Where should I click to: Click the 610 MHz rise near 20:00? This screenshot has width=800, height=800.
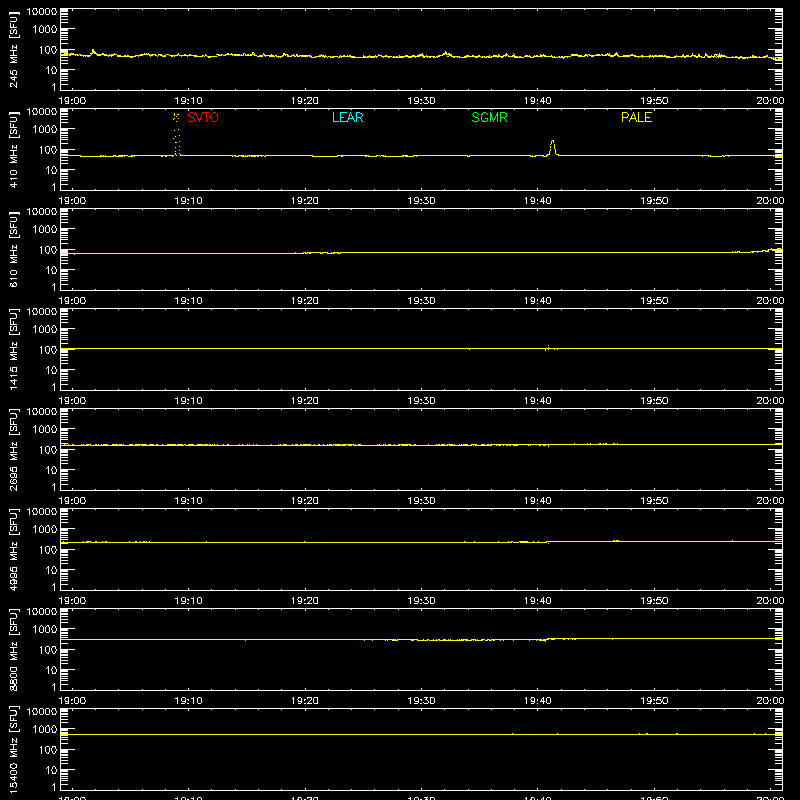click(767, 251)
